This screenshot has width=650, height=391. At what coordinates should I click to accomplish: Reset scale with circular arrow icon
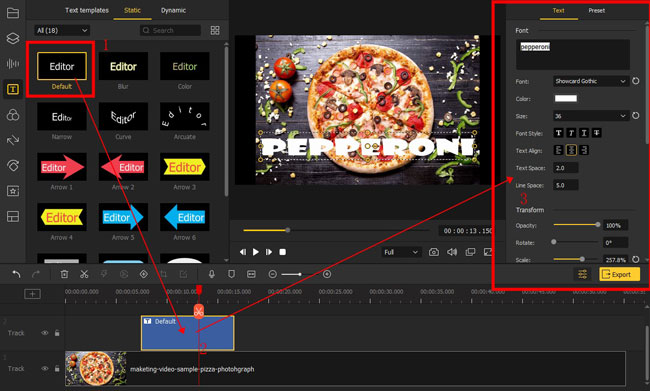635,260
